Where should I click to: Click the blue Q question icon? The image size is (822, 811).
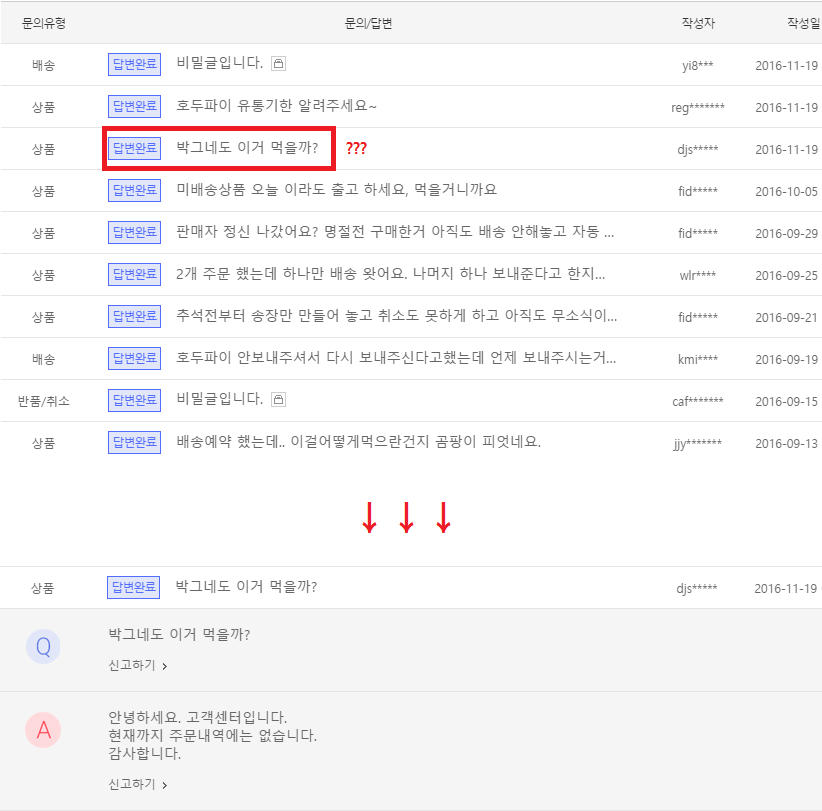(x=43, y=647)
